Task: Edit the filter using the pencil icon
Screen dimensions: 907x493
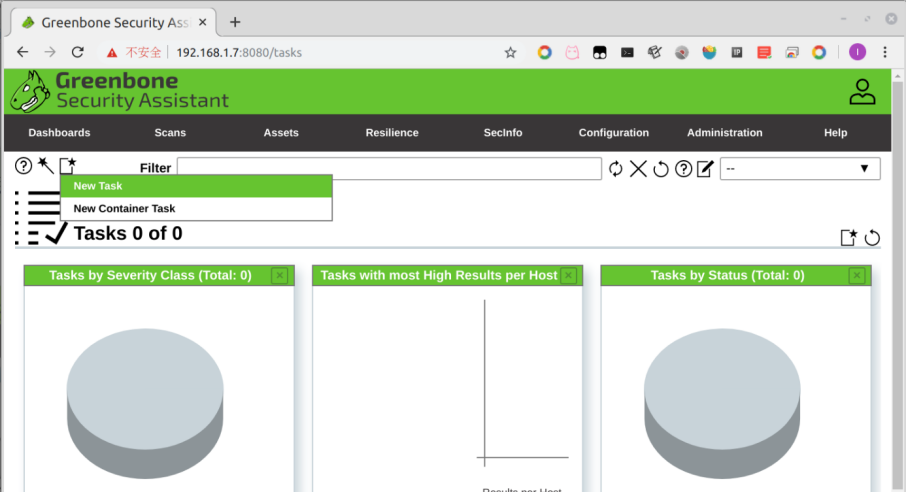Action: tap(705, 169)
